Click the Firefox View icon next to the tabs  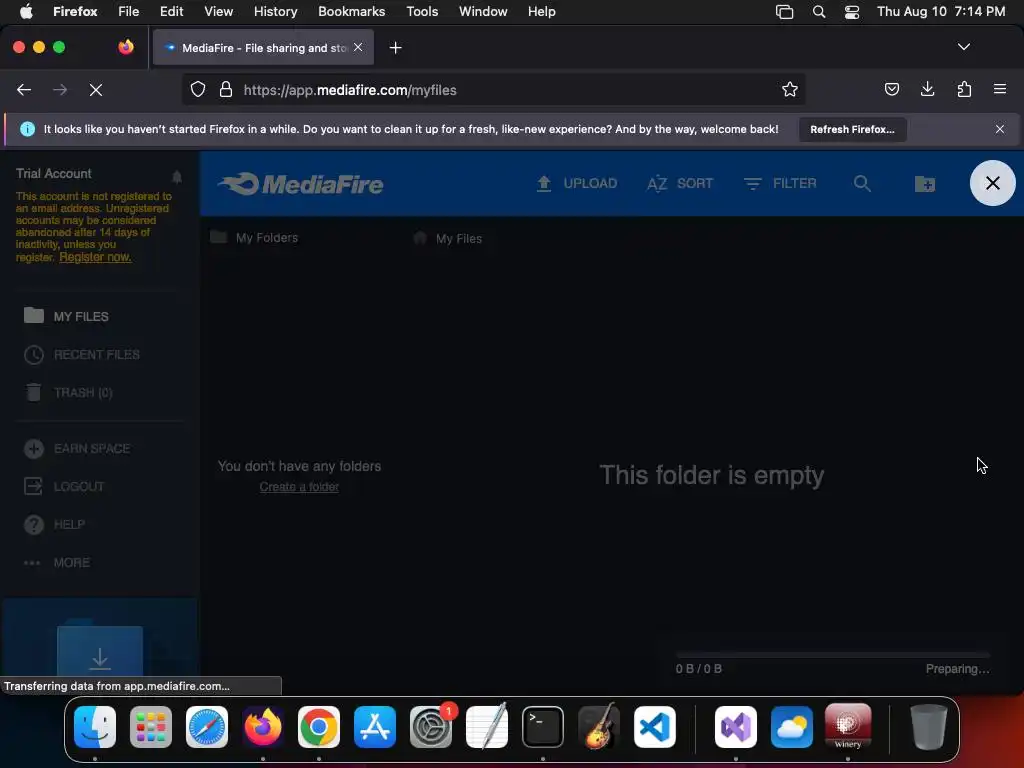pos(125,47)
